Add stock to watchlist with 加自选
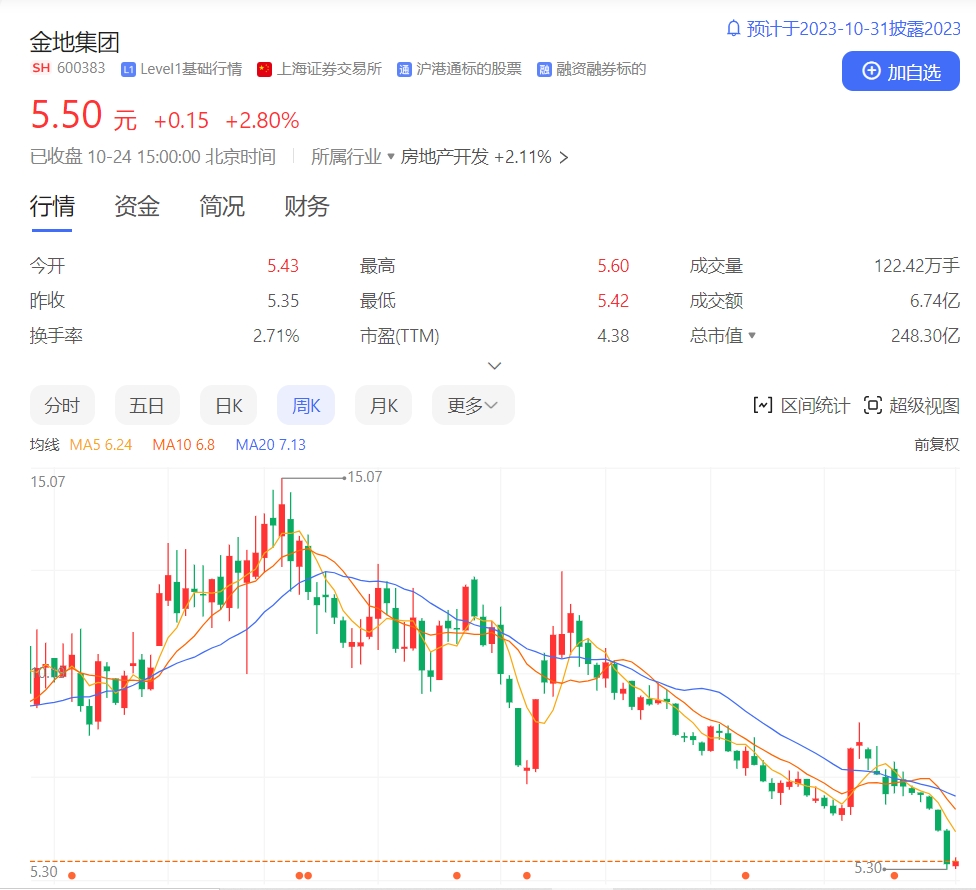The width and height of the screenshot is (976, 890). (x=901, y=72)
